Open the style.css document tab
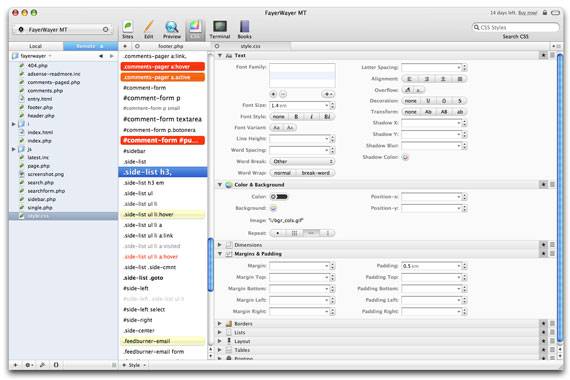The image size is (570, 380). (x=250, y=46)
